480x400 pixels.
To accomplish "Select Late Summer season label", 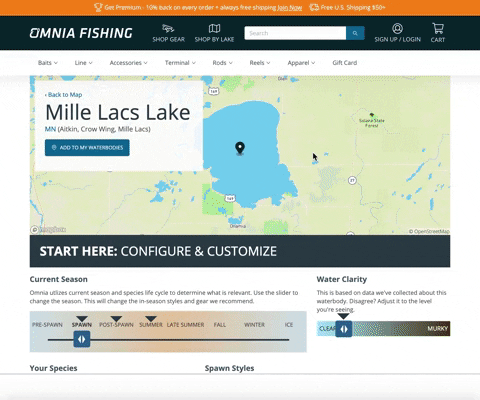I will click(185, 325).
